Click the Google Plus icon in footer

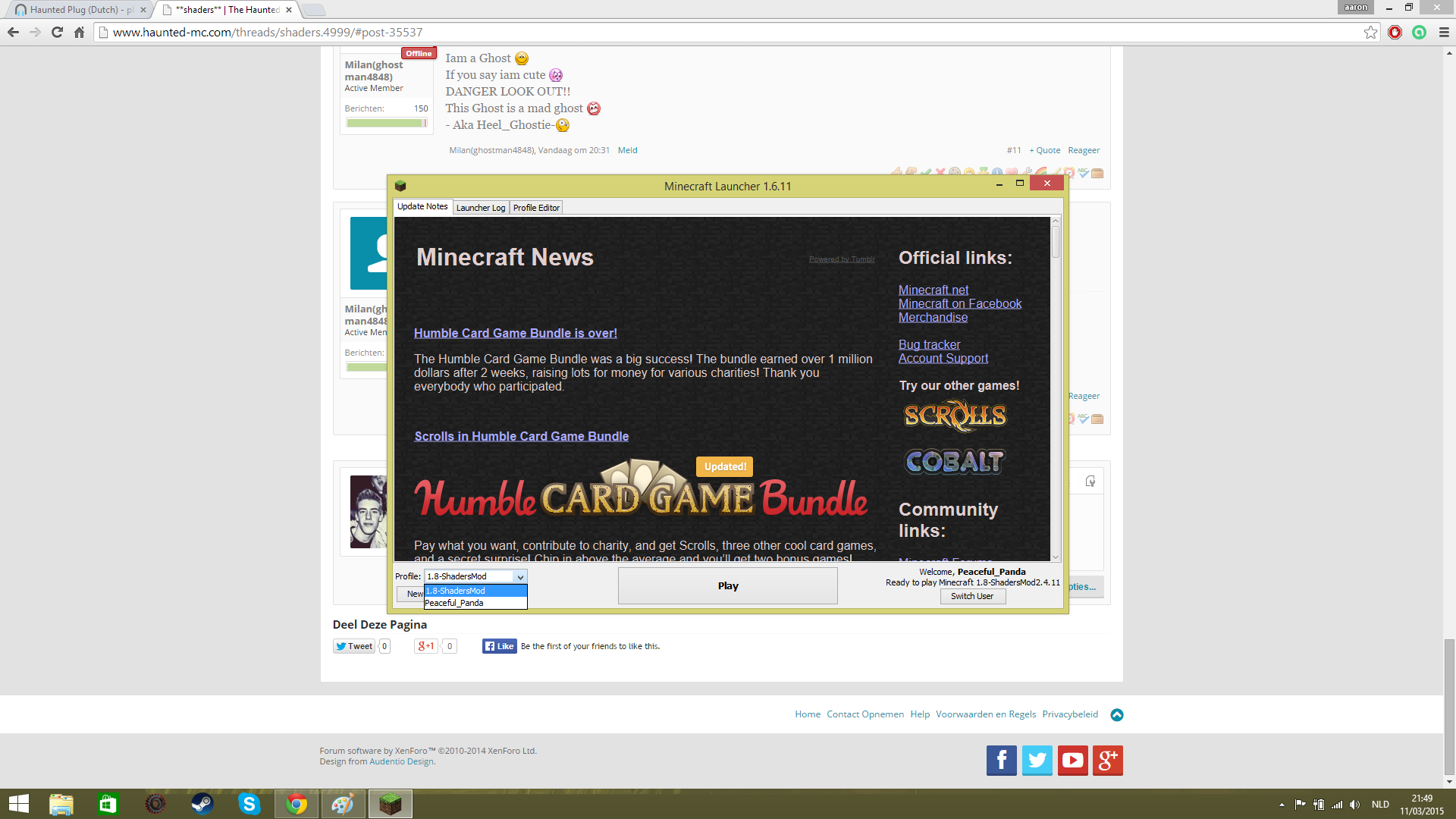click(x=1108, y=760)
